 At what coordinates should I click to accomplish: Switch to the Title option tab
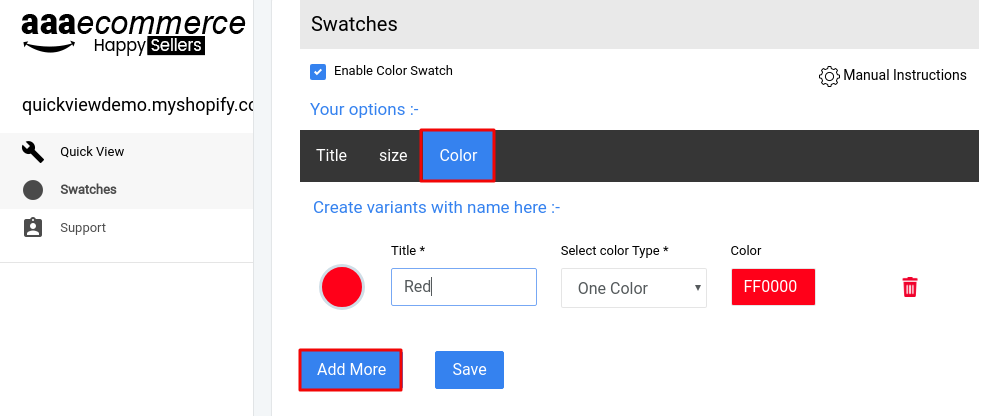click(331, 155)
